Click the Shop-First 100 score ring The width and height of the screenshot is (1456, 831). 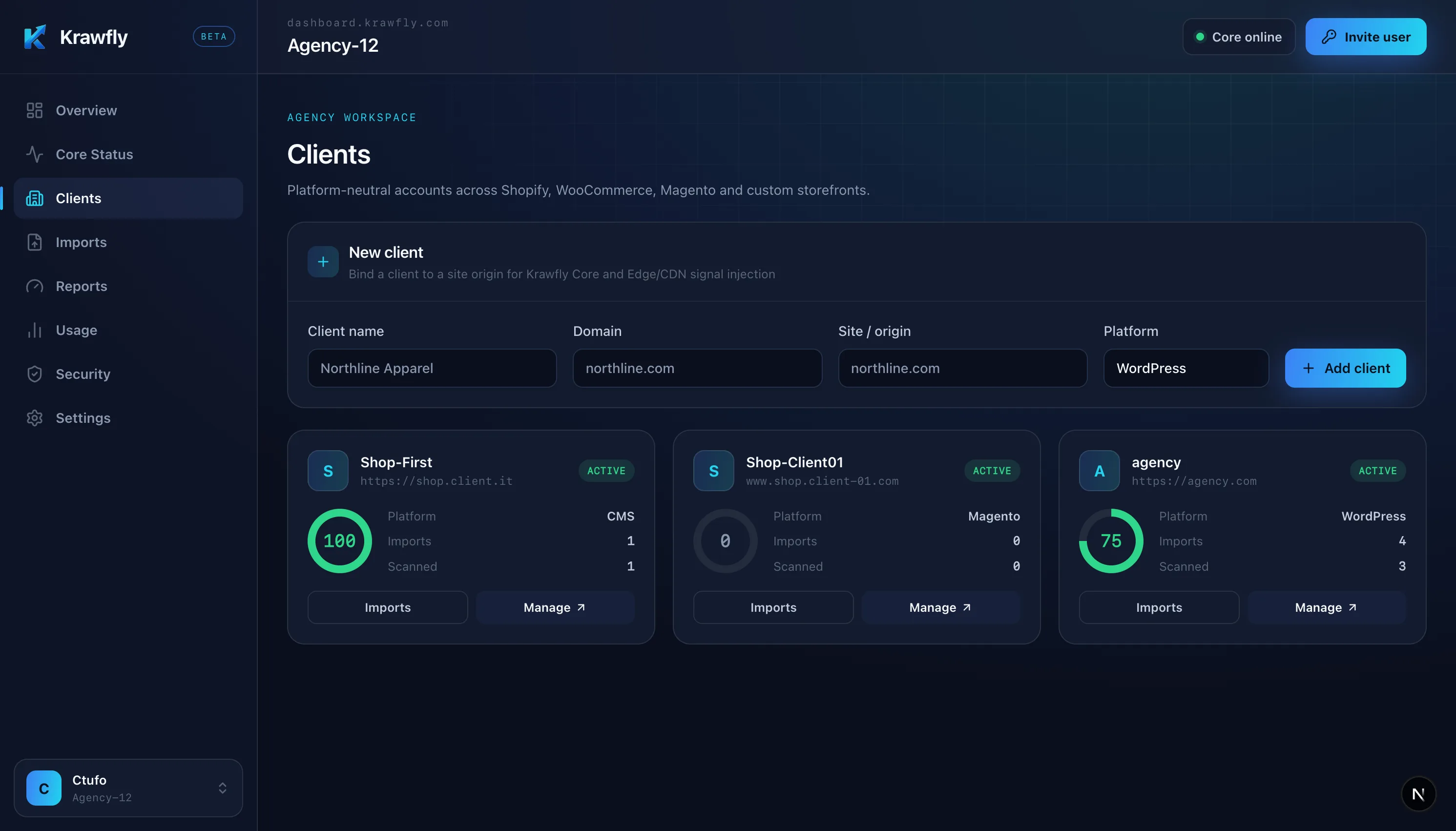(340, 541)
